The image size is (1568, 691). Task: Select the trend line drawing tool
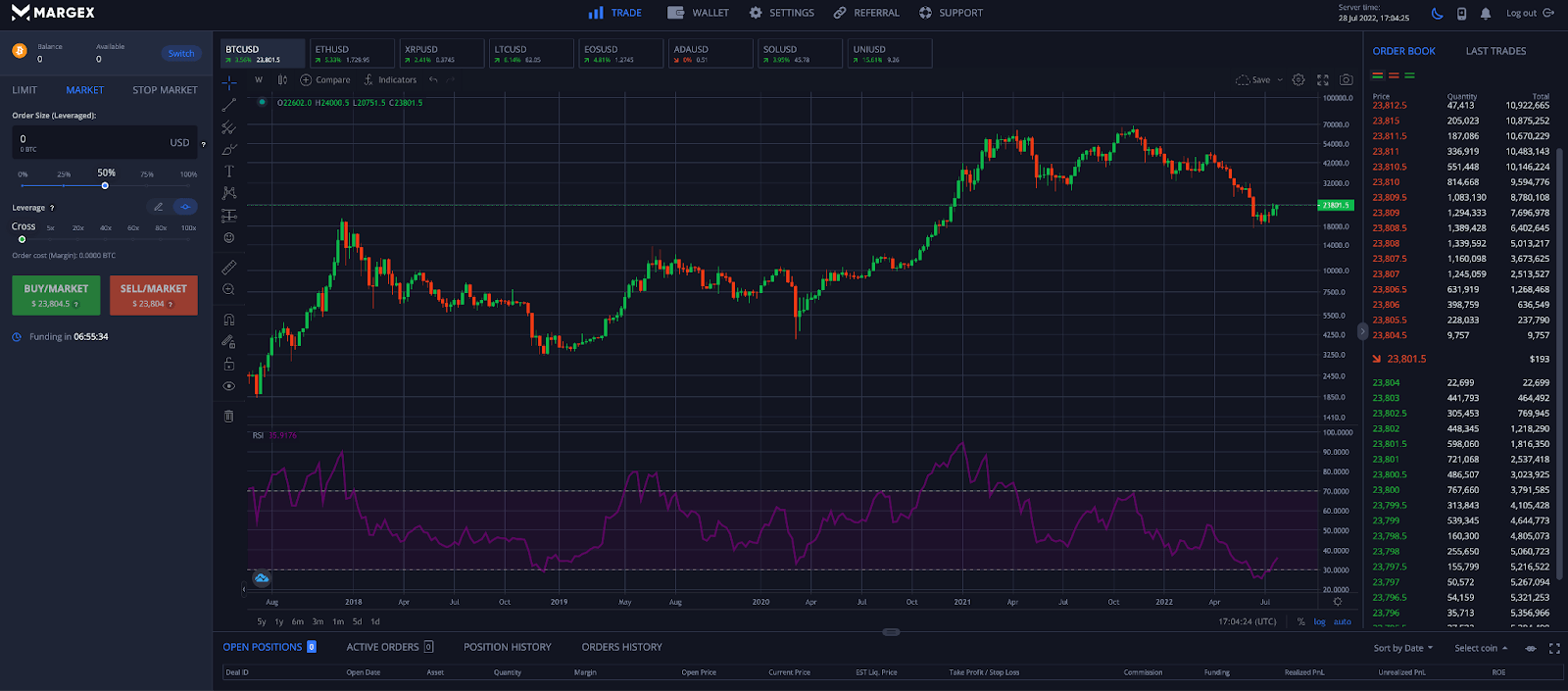click(x=229, y=105)
